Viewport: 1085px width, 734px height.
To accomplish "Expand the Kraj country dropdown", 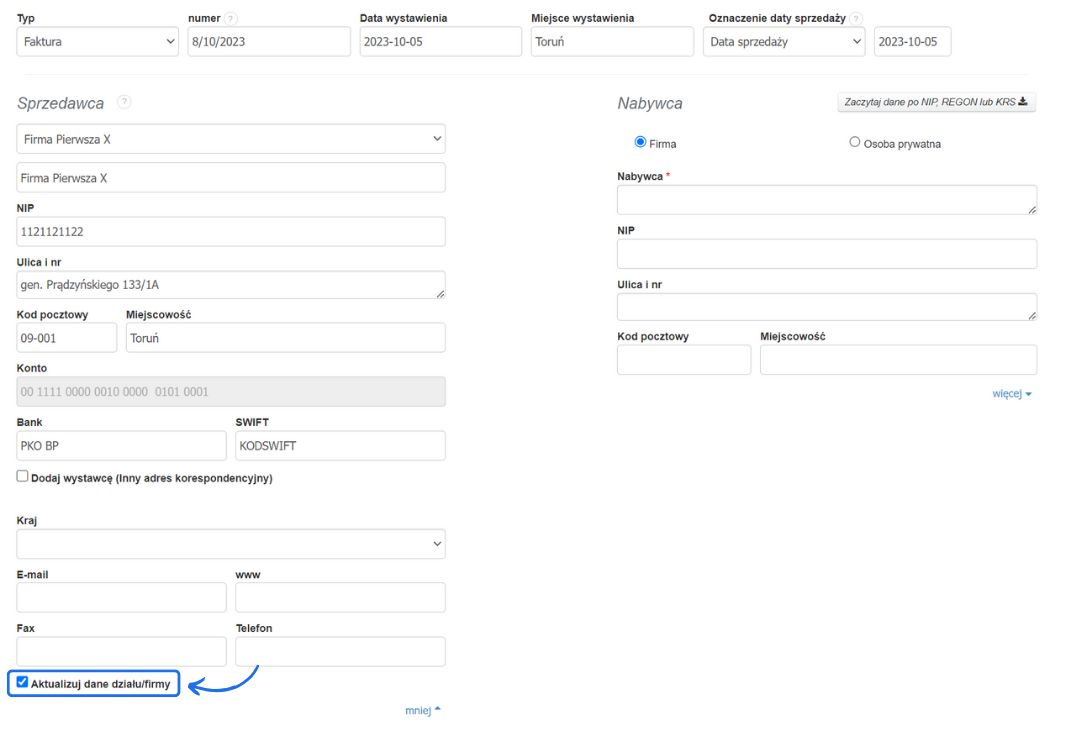I will click(x=231, y=544).
